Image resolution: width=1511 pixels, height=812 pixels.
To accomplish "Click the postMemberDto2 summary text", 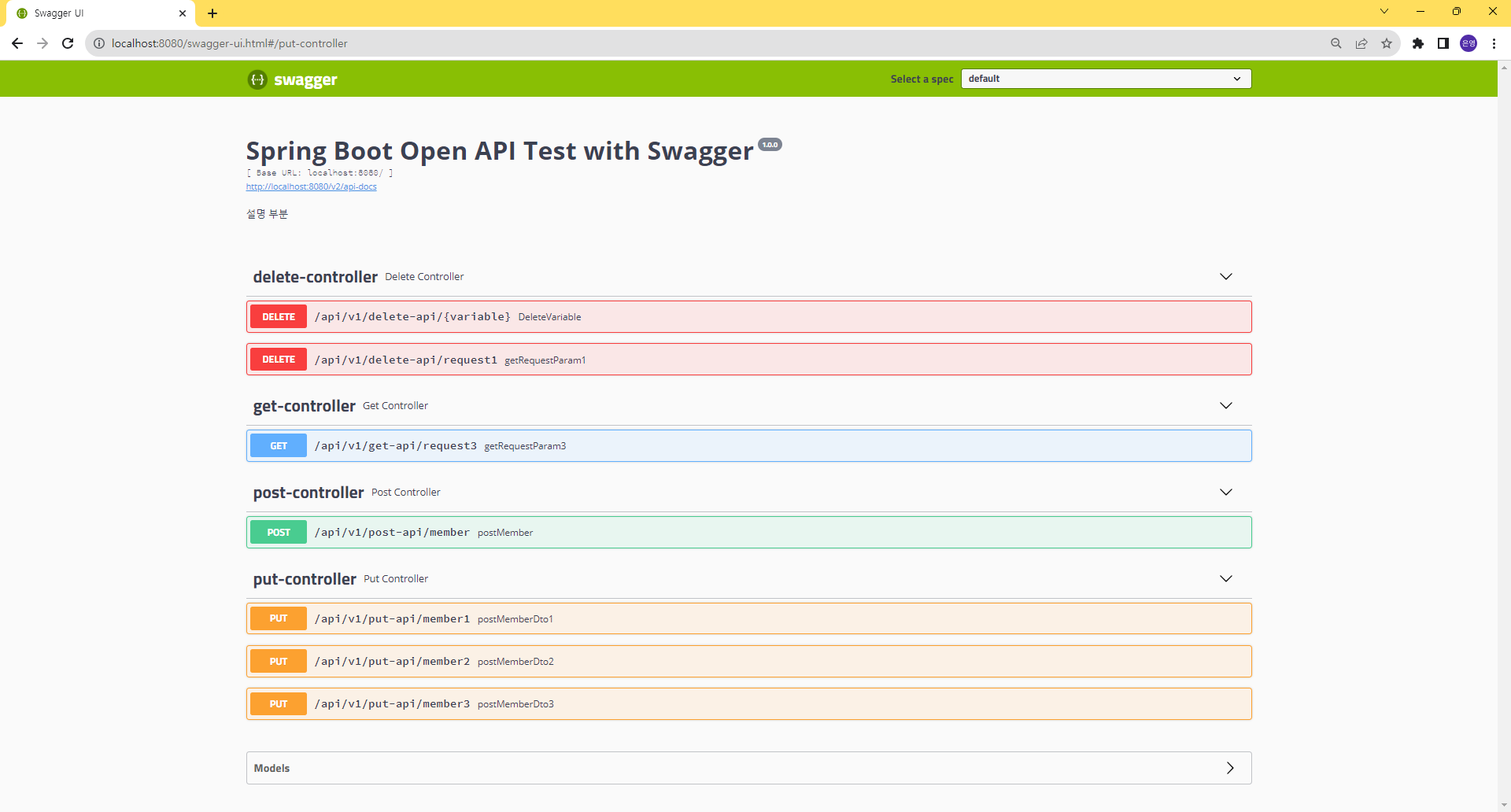I will [x=515, y=662].
